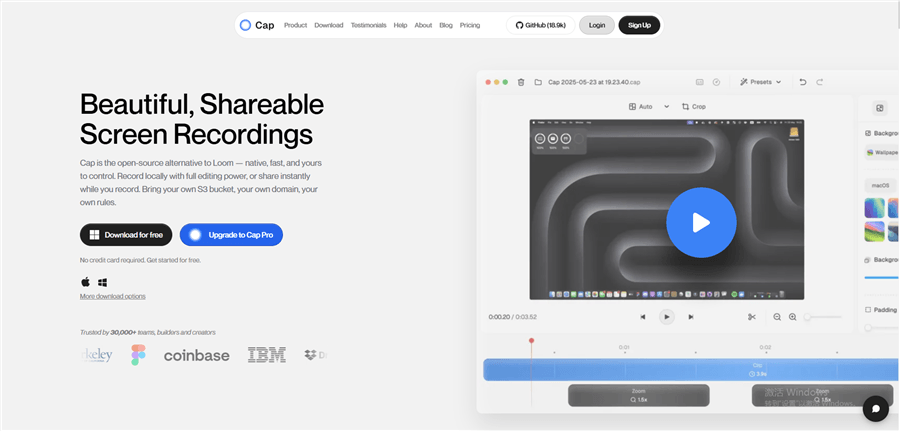This screenshot has width=900, height=431.
Task: Select the Crop tool
Action: (x=693, y=106)
